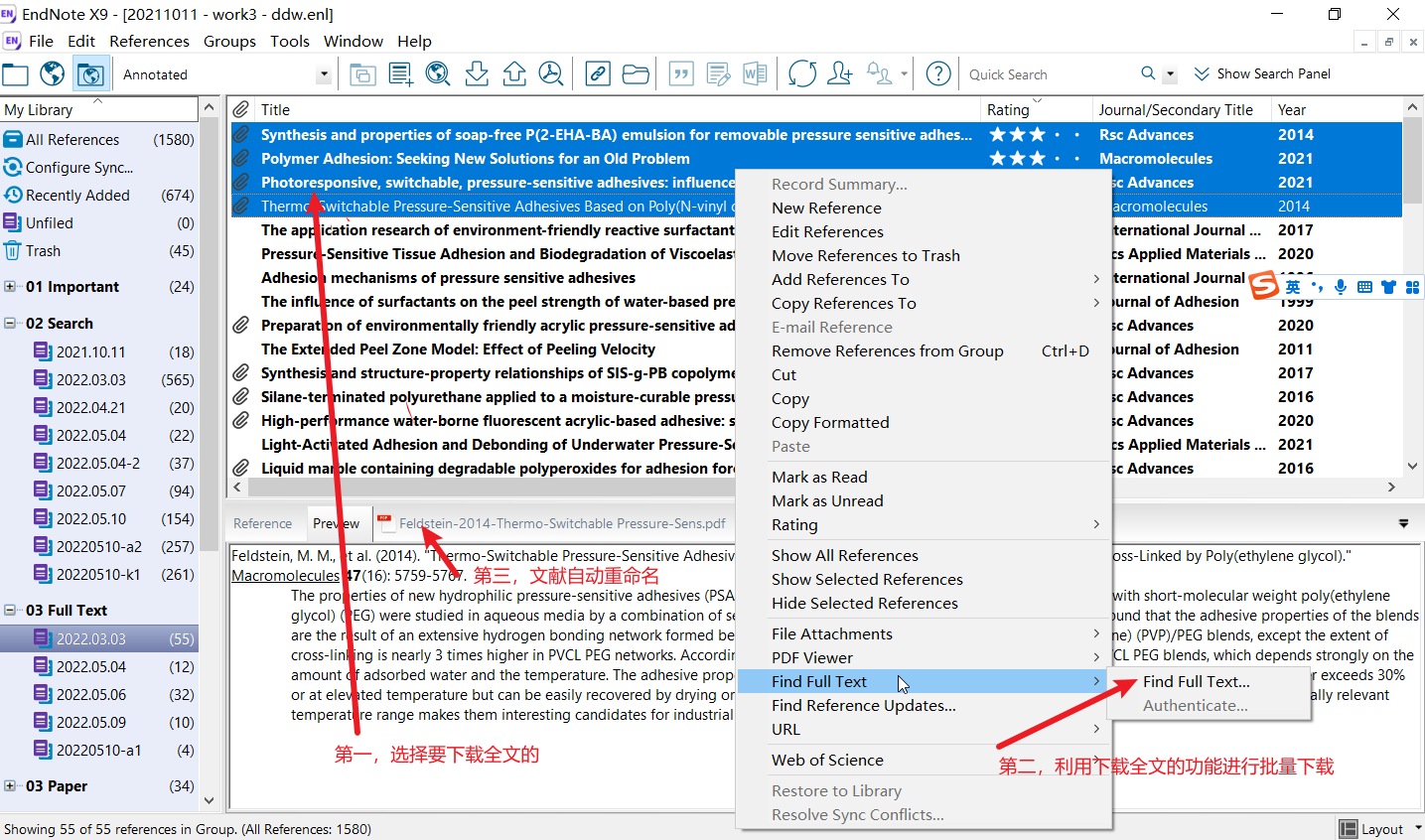Click the Import download arrow icon
1425x840 pixels.
pos(477,74)
